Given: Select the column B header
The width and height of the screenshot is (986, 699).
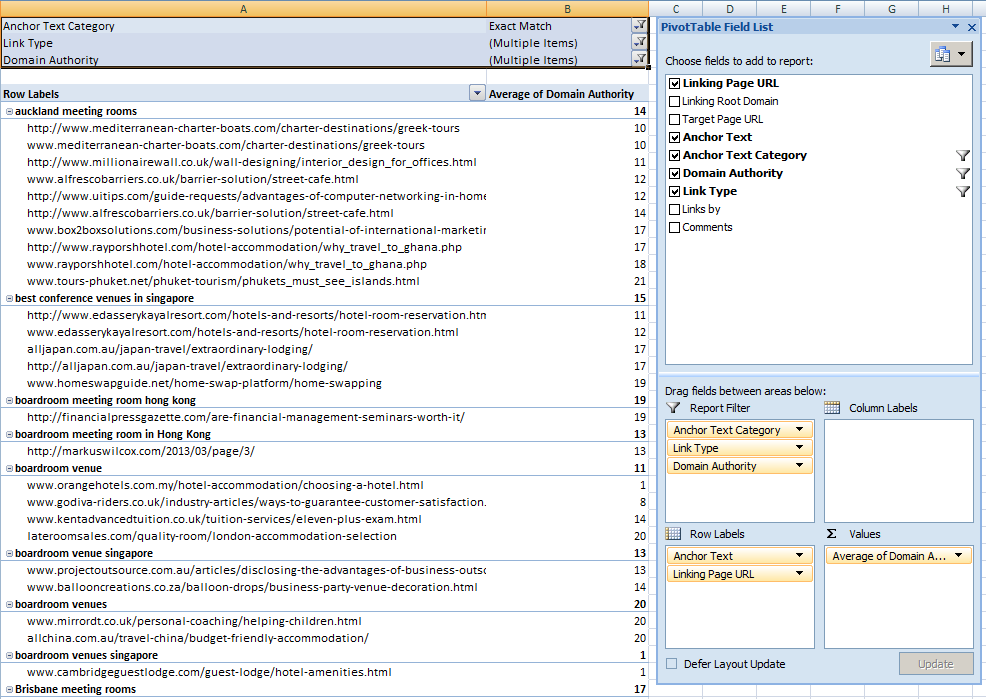Looking at the screenshot, I should pos(567,8).
